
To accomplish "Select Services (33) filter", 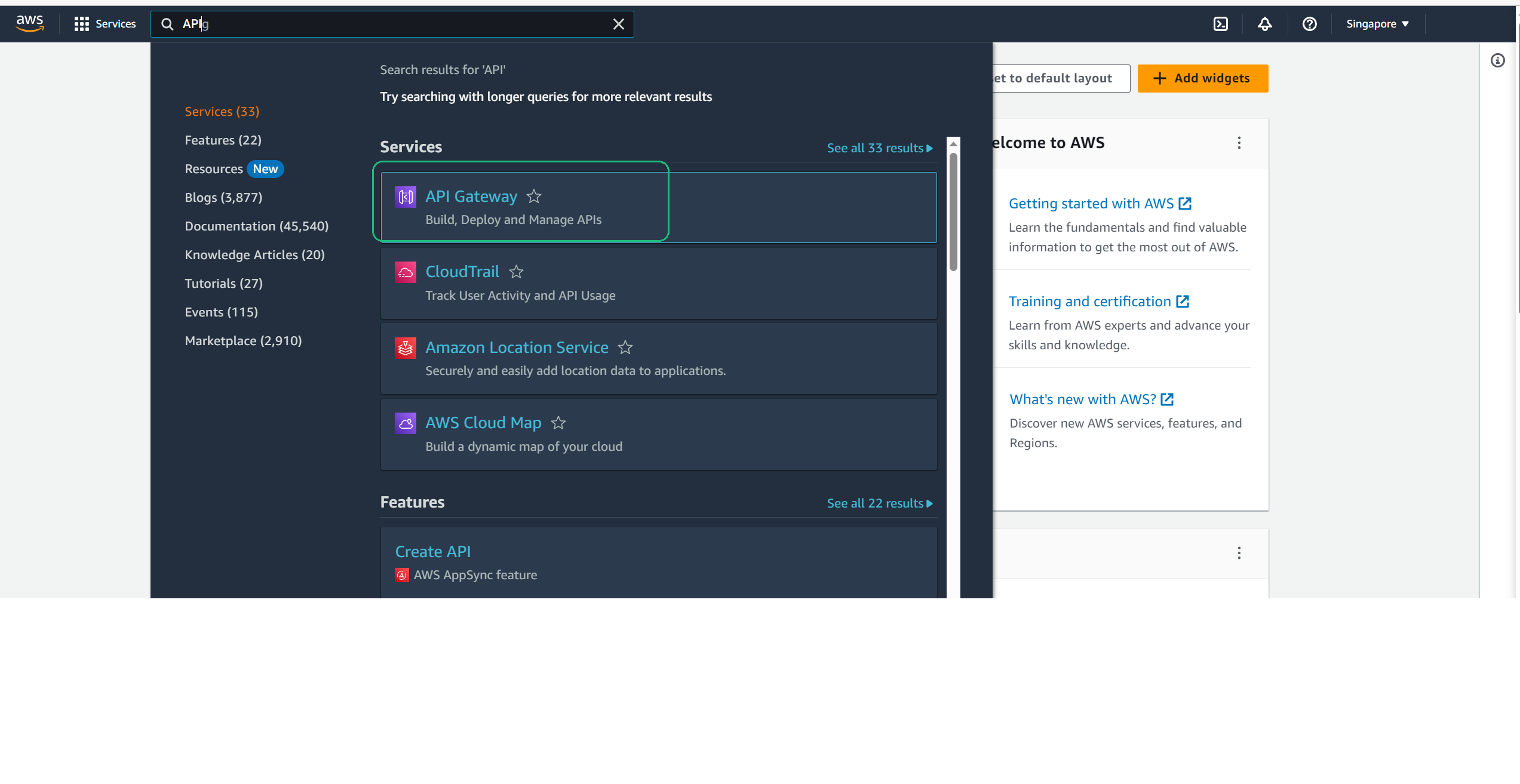I will tap(222, 112).
